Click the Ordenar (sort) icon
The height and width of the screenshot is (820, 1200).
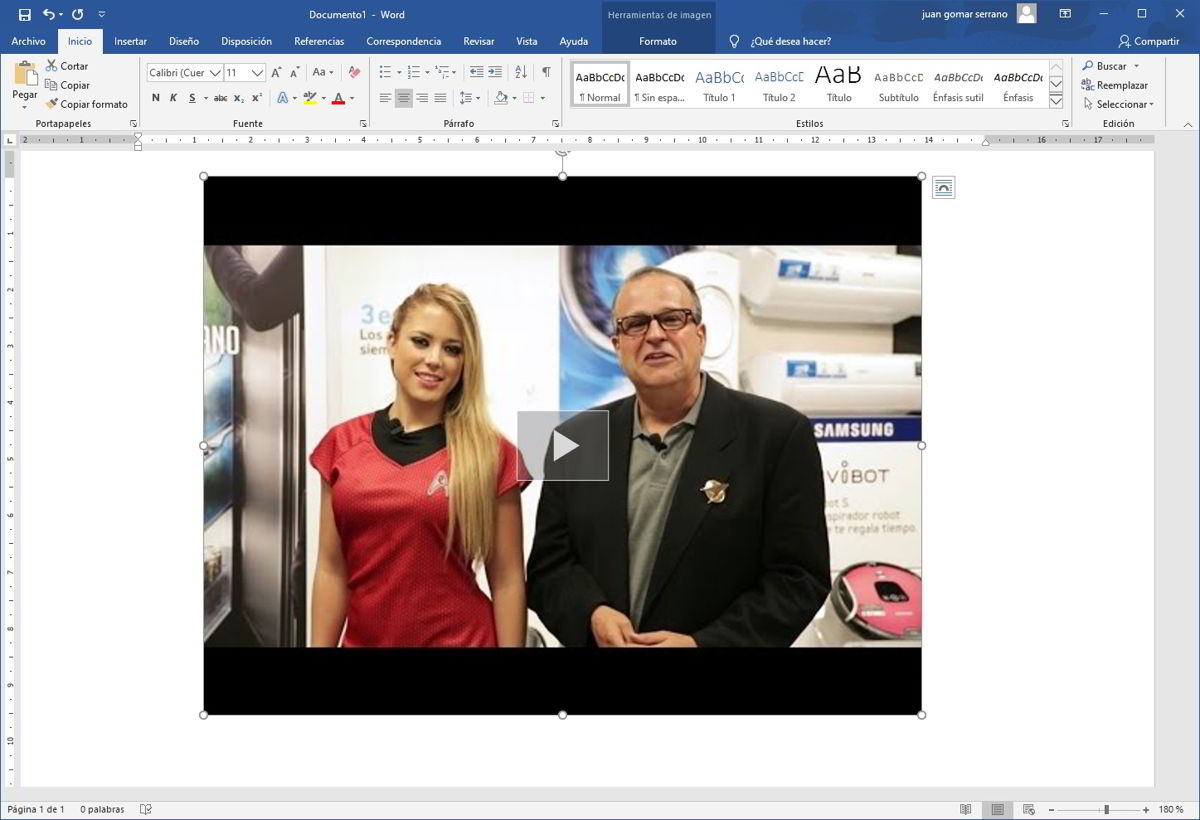[x=521, y=73]
